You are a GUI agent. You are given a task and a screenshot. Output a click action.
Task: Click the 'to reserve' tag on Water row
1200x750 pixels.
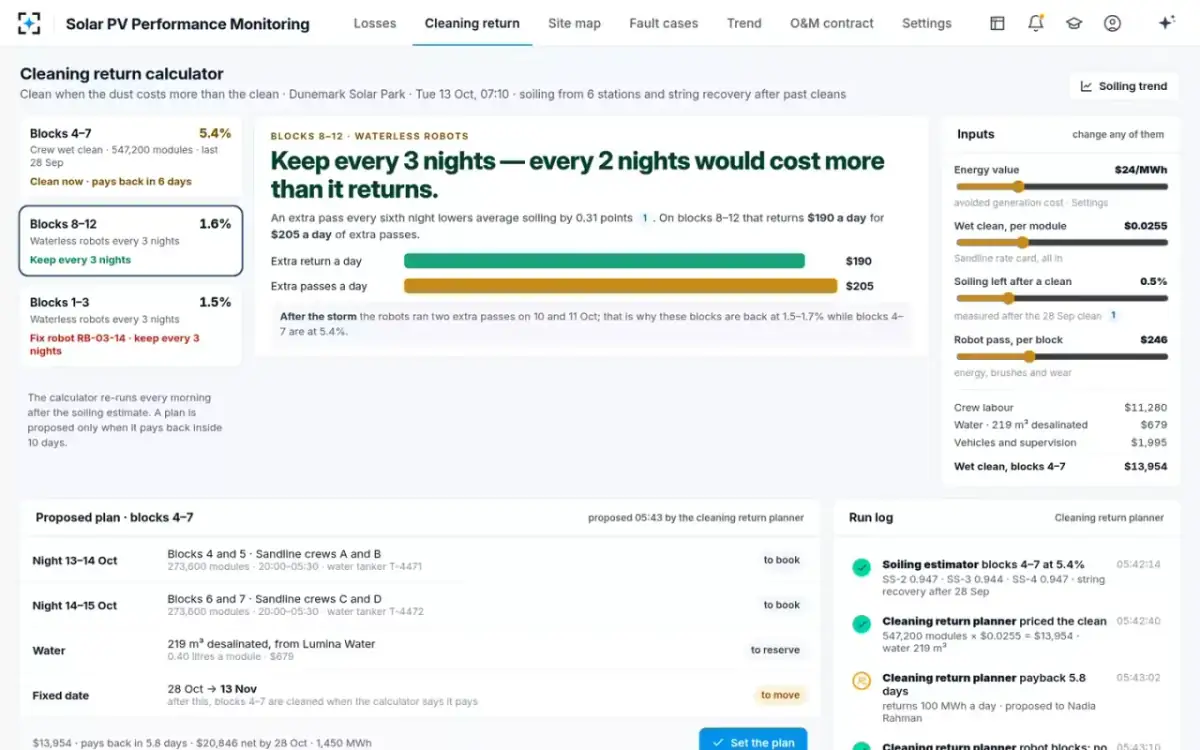pyautogui.click(x=775, y=650)
